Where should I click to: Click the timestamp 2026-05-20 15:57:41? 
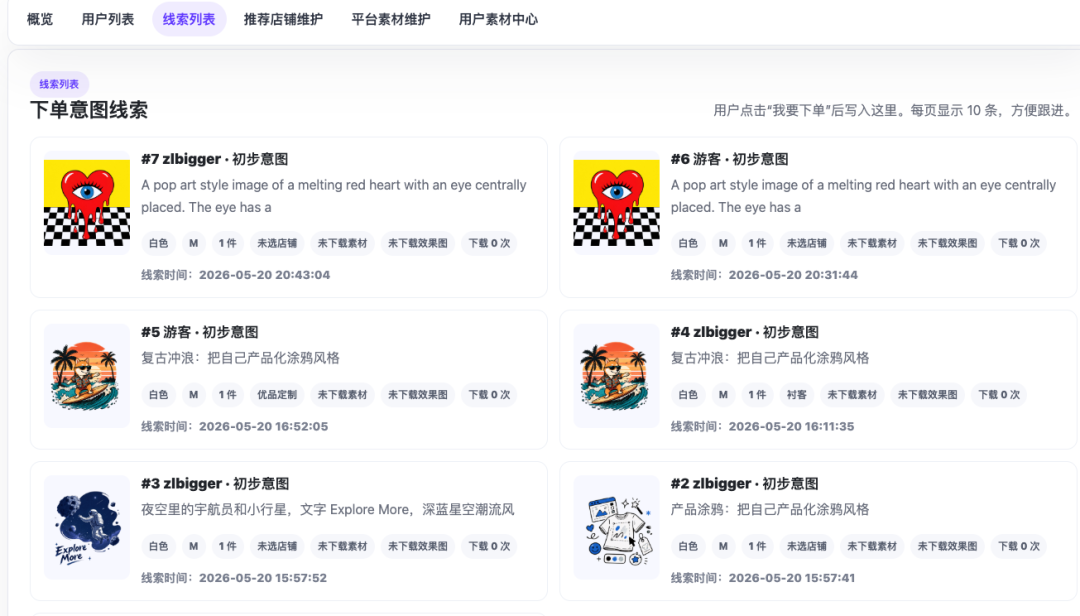[x=792, y=578]
